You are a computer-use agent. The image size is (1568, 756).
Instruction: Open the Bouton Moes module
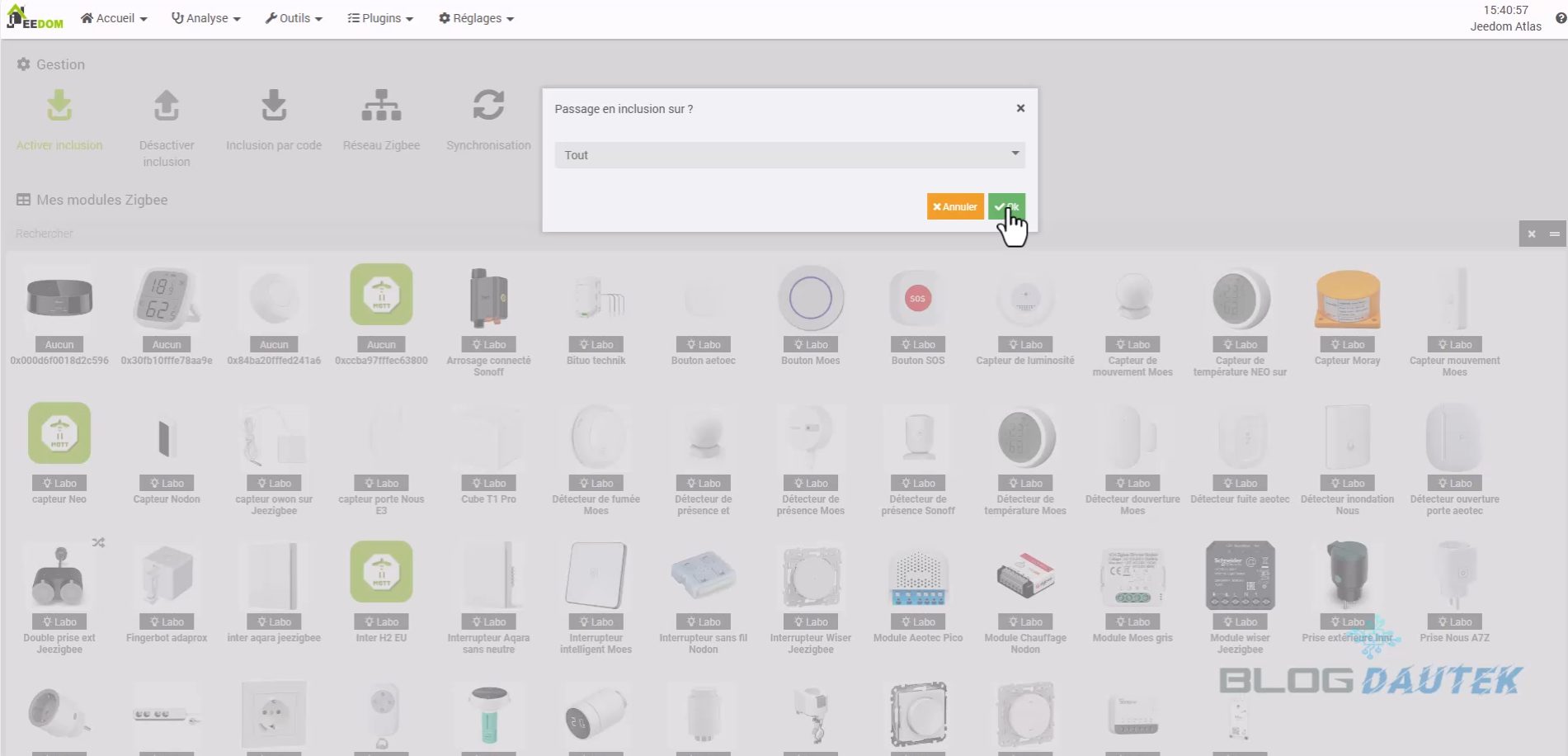tap(811, 316)
